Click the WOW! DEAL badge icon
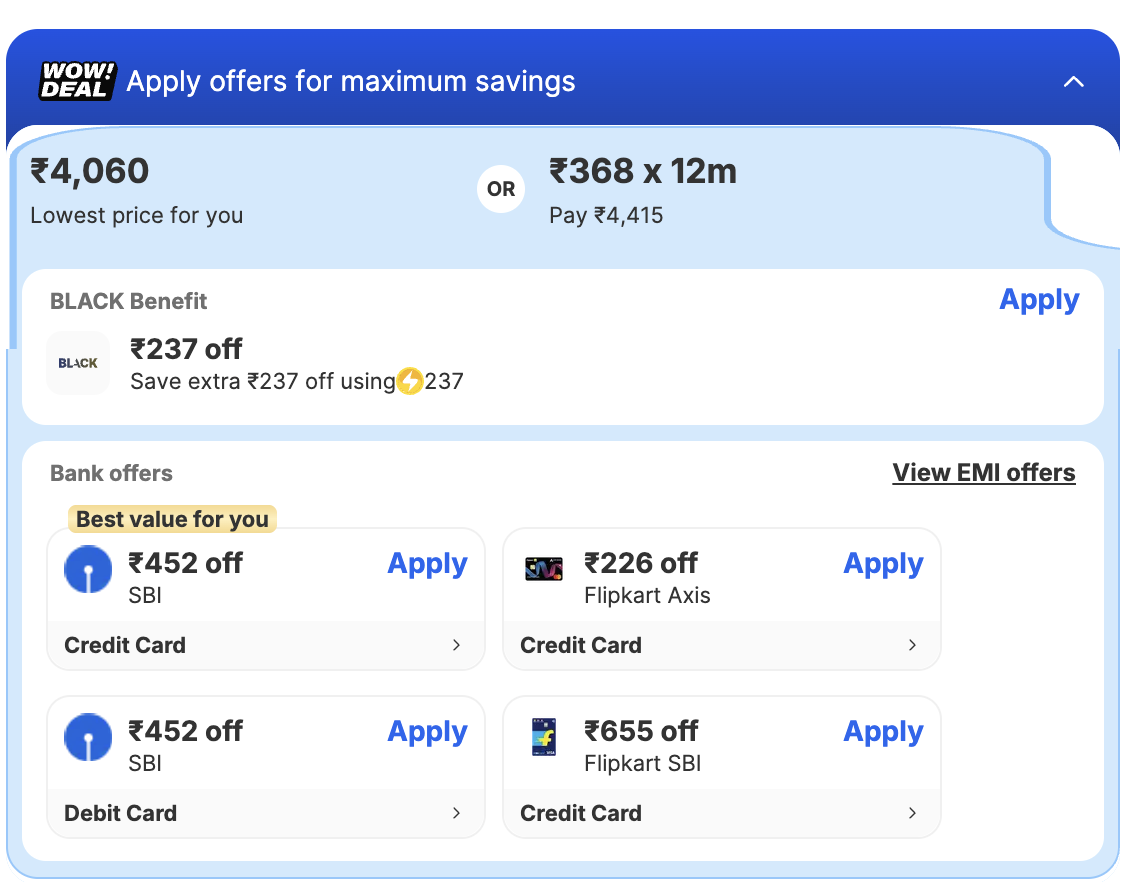 77,81
